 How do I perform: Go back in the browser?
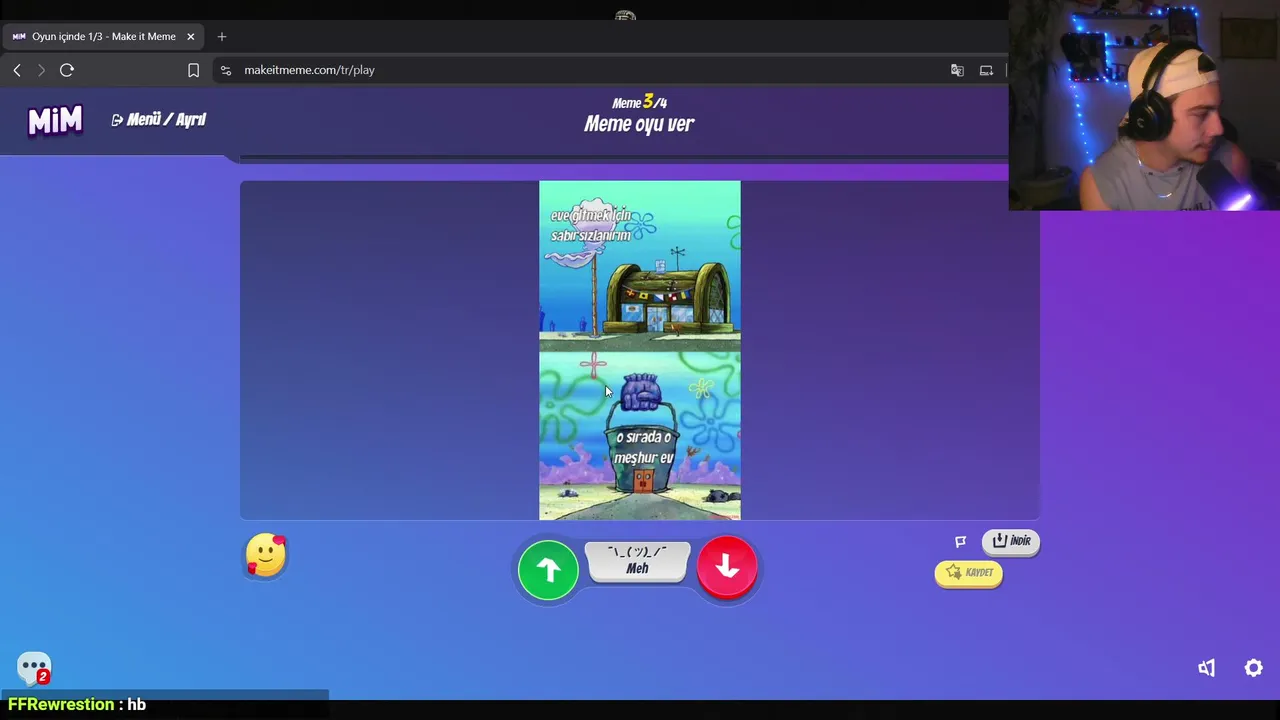[17, 70]
